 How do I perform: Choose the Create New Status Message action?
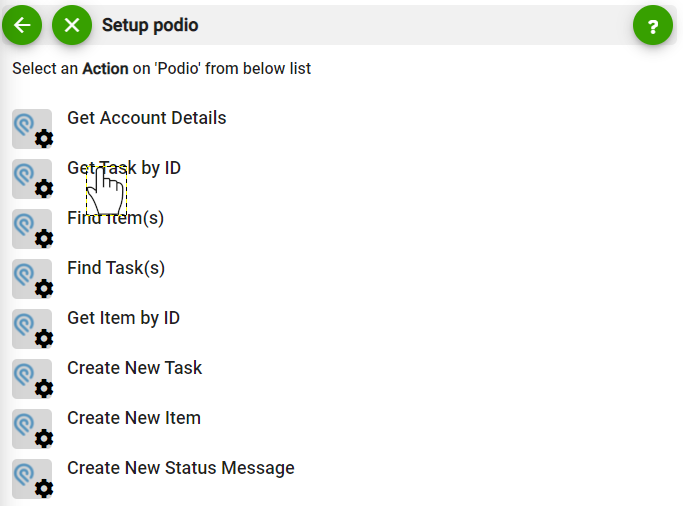tap(180, 468)
